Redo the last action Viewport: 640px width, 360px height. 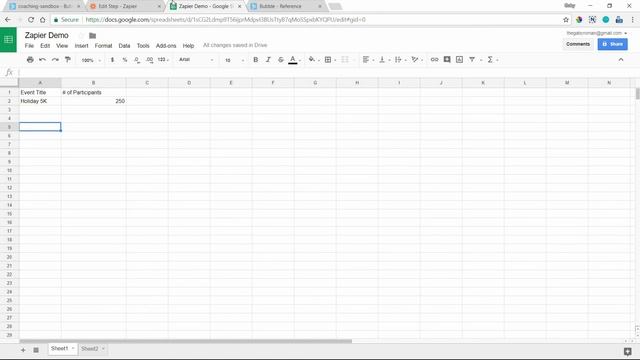[55, 60]
